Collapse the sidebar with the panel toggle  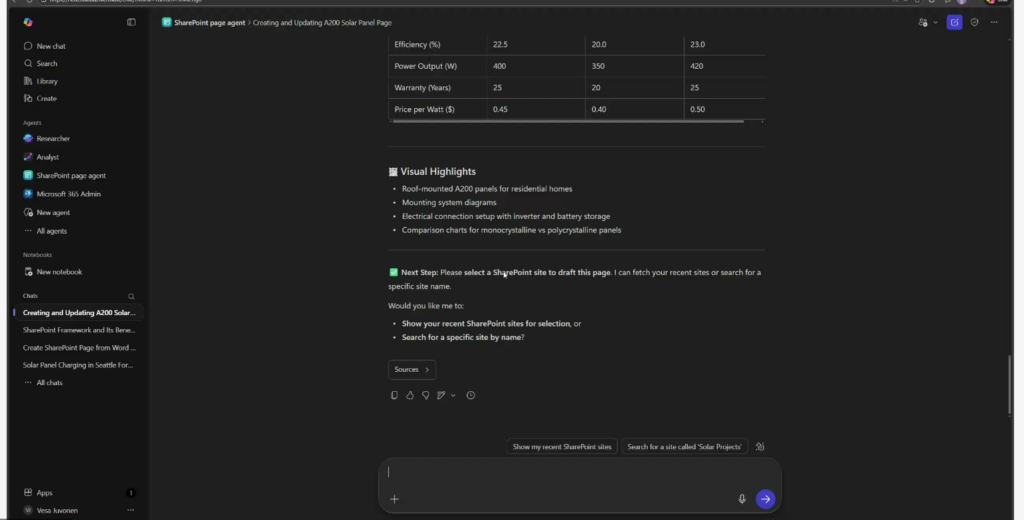[131, 22]
